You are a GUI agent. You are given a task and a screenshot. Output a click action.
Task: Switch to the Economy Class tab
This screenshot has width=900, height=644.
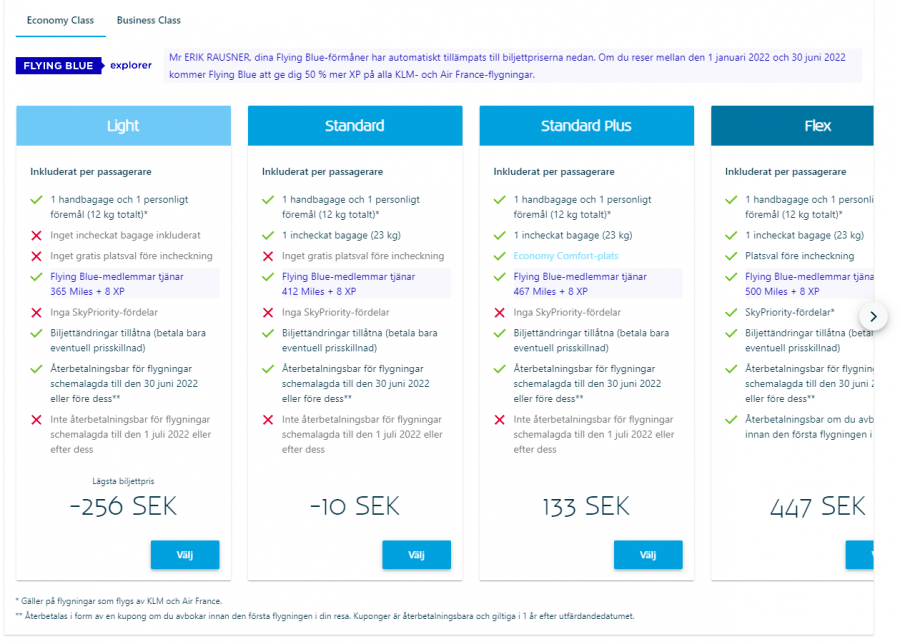60,20
